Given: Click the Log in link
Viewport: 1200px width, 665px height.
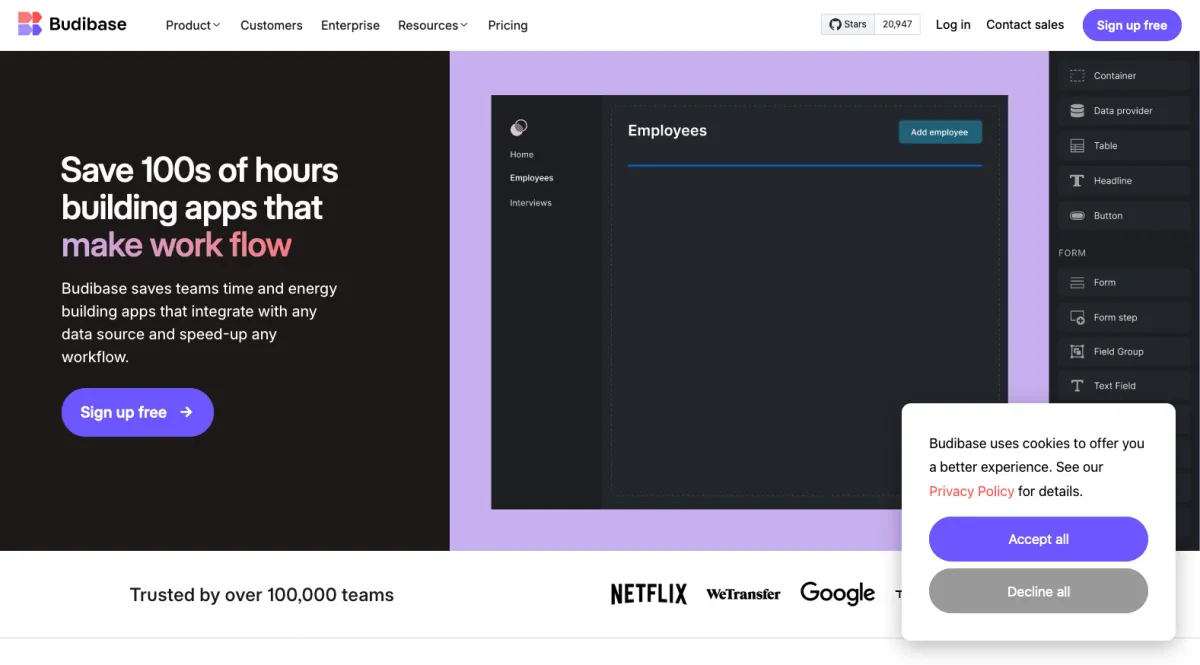Looking at the screenshot, I should [953, 24].
